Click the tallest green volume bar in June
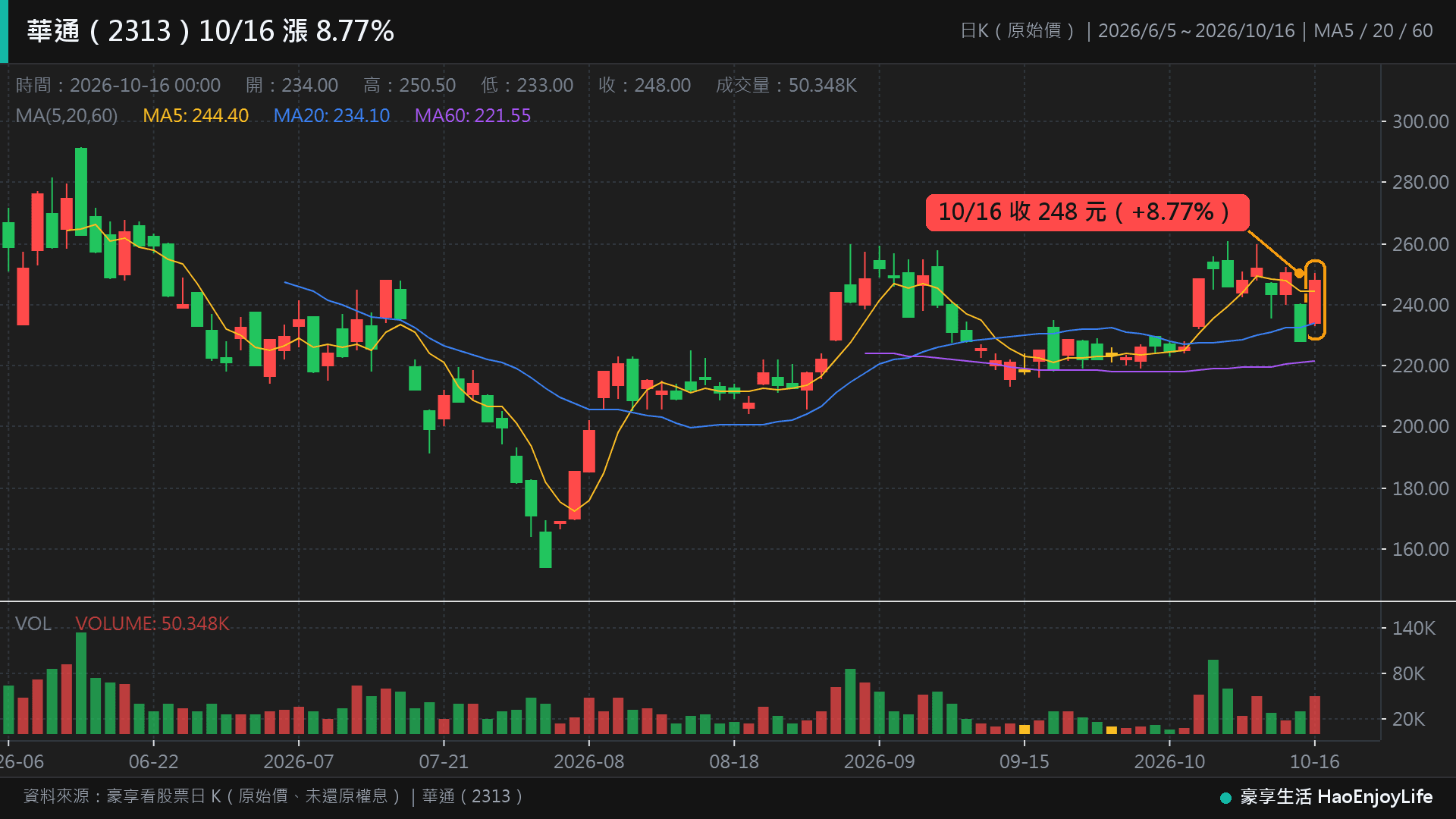This screenshot has width=1456, height=819. [x=81, y=683]
